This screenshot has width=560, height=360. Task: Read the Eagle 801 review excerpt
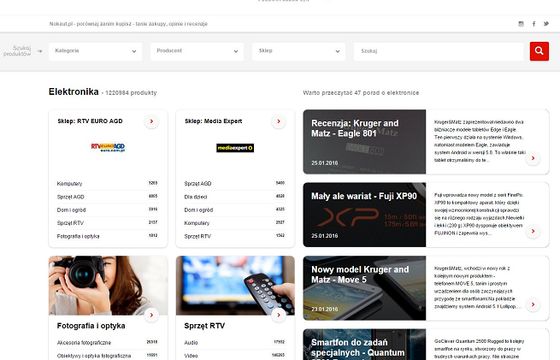pyautogui.click(x=479, y=141)
